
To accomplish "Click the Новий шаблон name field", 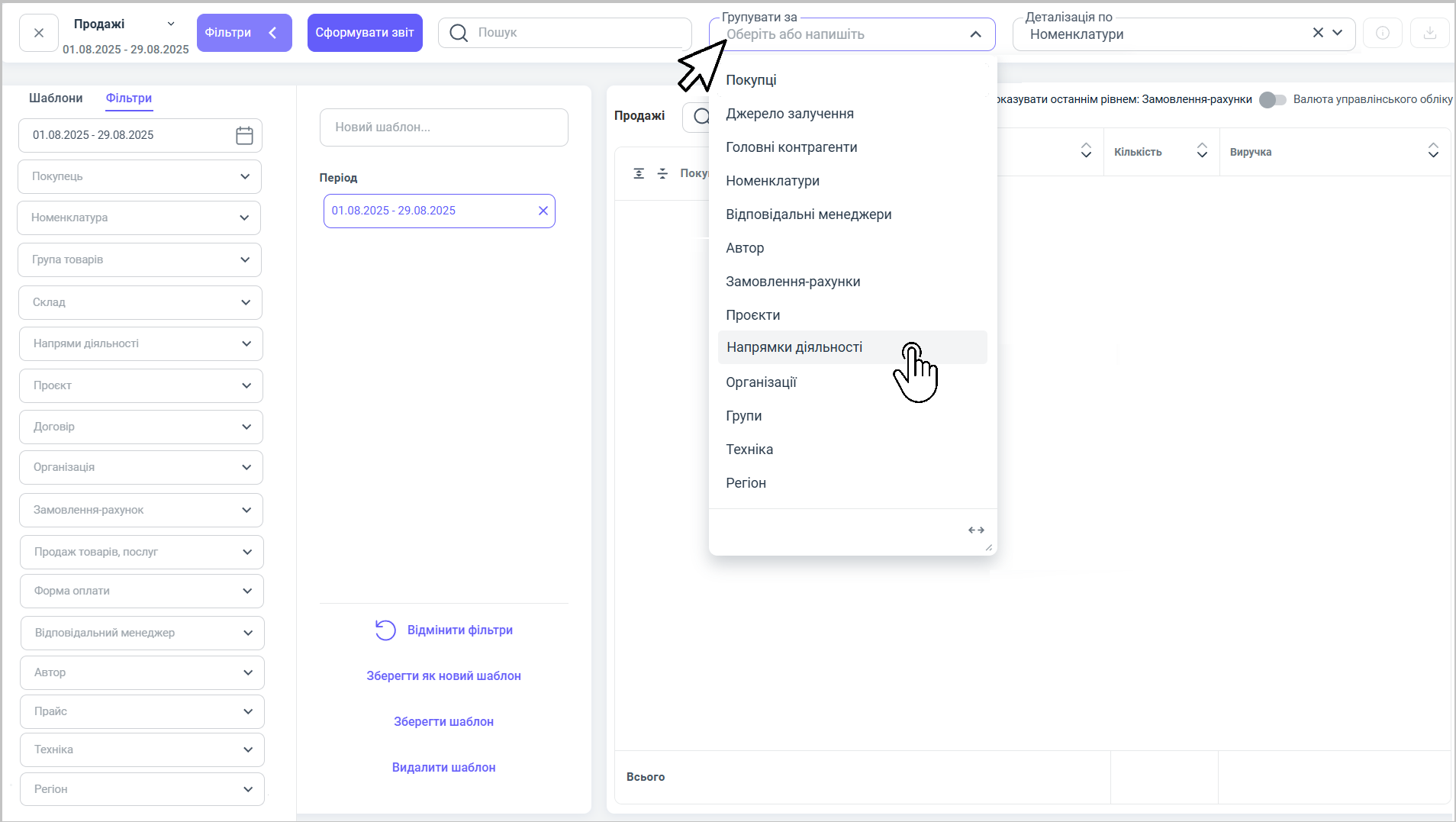I will point(443,127).
